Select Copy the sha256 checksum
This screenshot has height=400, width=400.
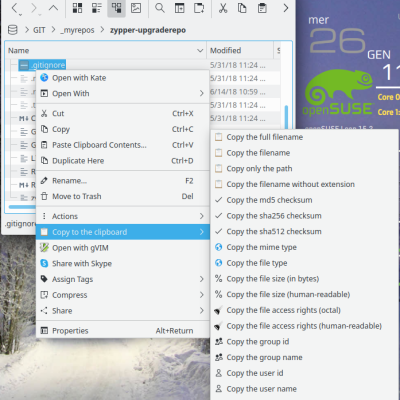tap(304, 216)
